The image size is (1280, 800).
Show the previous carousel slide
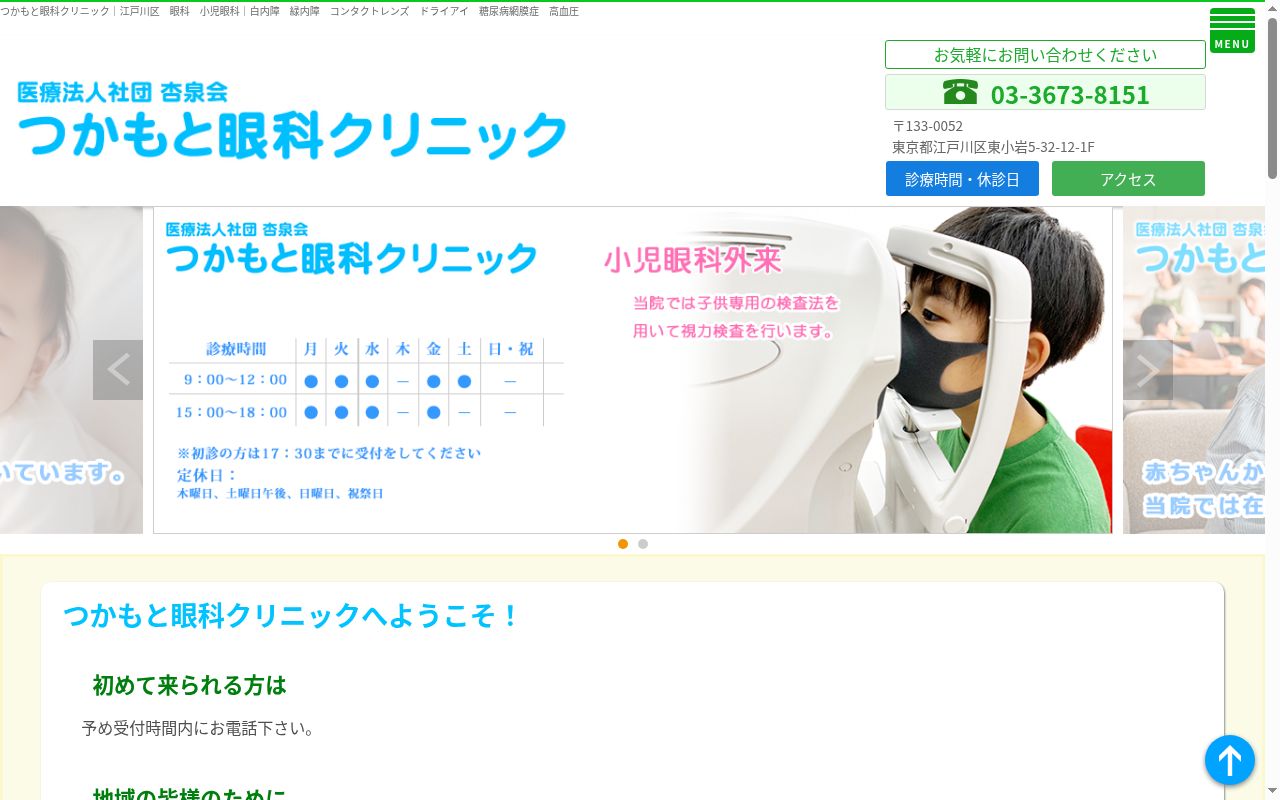click(x=118, y=370)
